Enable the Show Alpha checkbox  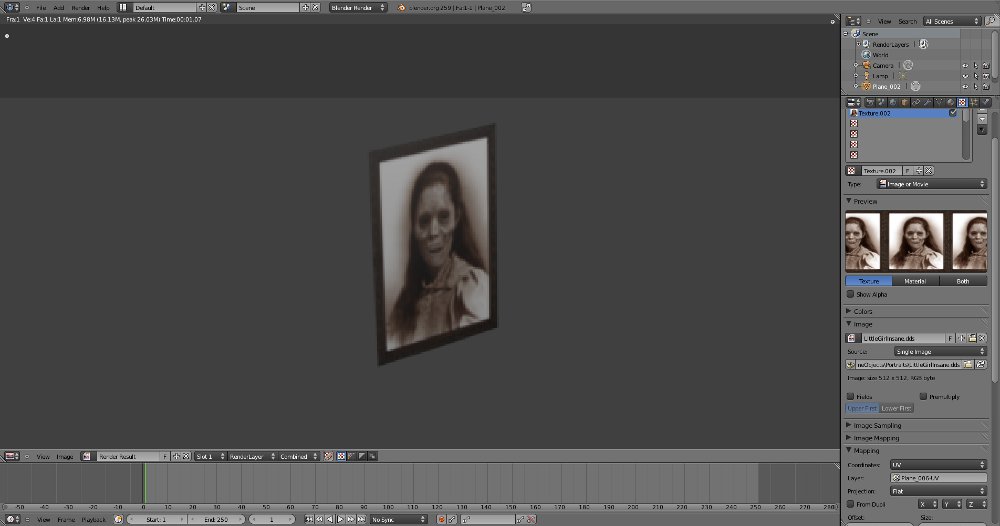[851, 294]
